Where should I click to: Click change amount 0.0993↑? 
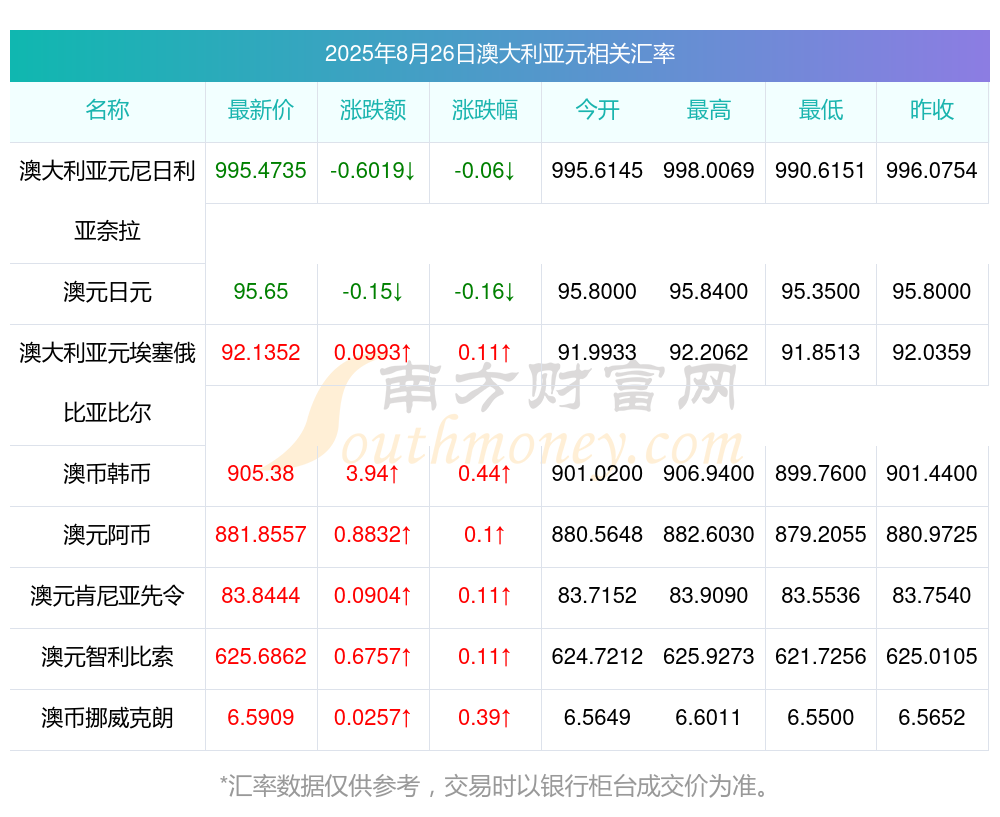pos(373,353)
